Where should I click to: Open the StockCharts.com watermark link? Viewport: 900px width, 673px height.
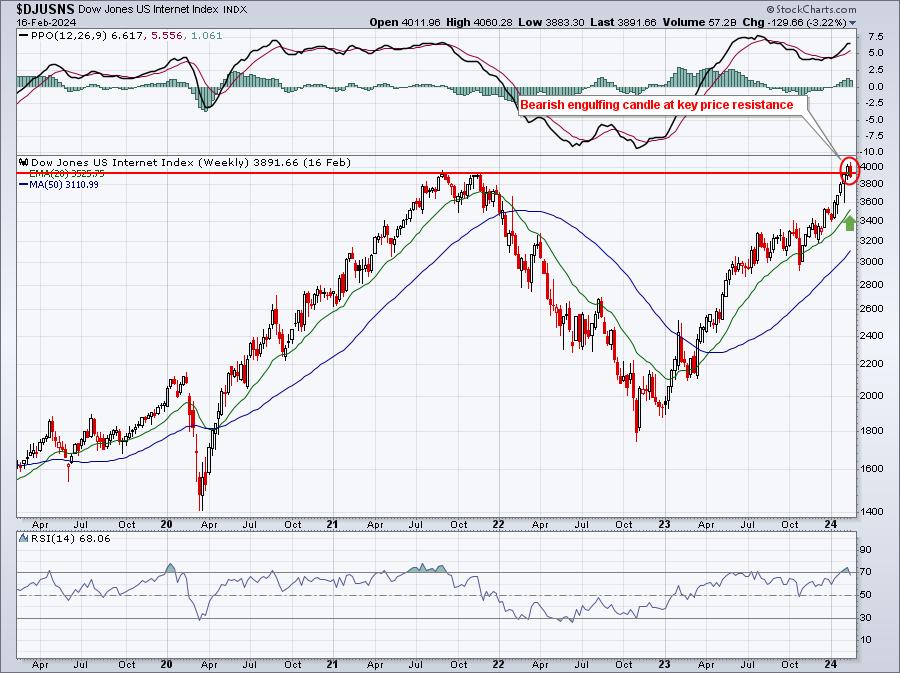click(816, 9)
